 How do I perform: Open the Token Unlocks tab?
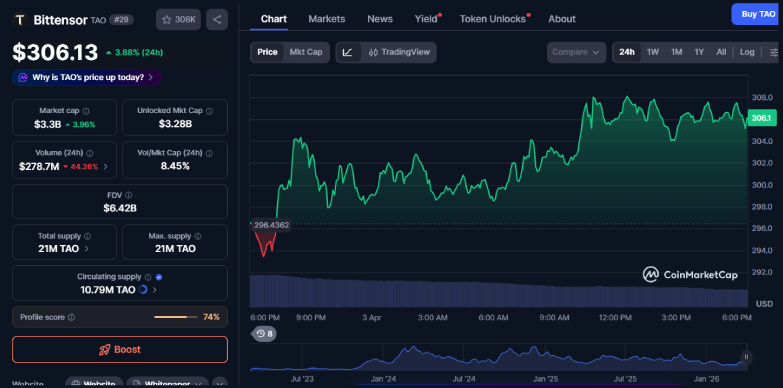pos(493,19)
